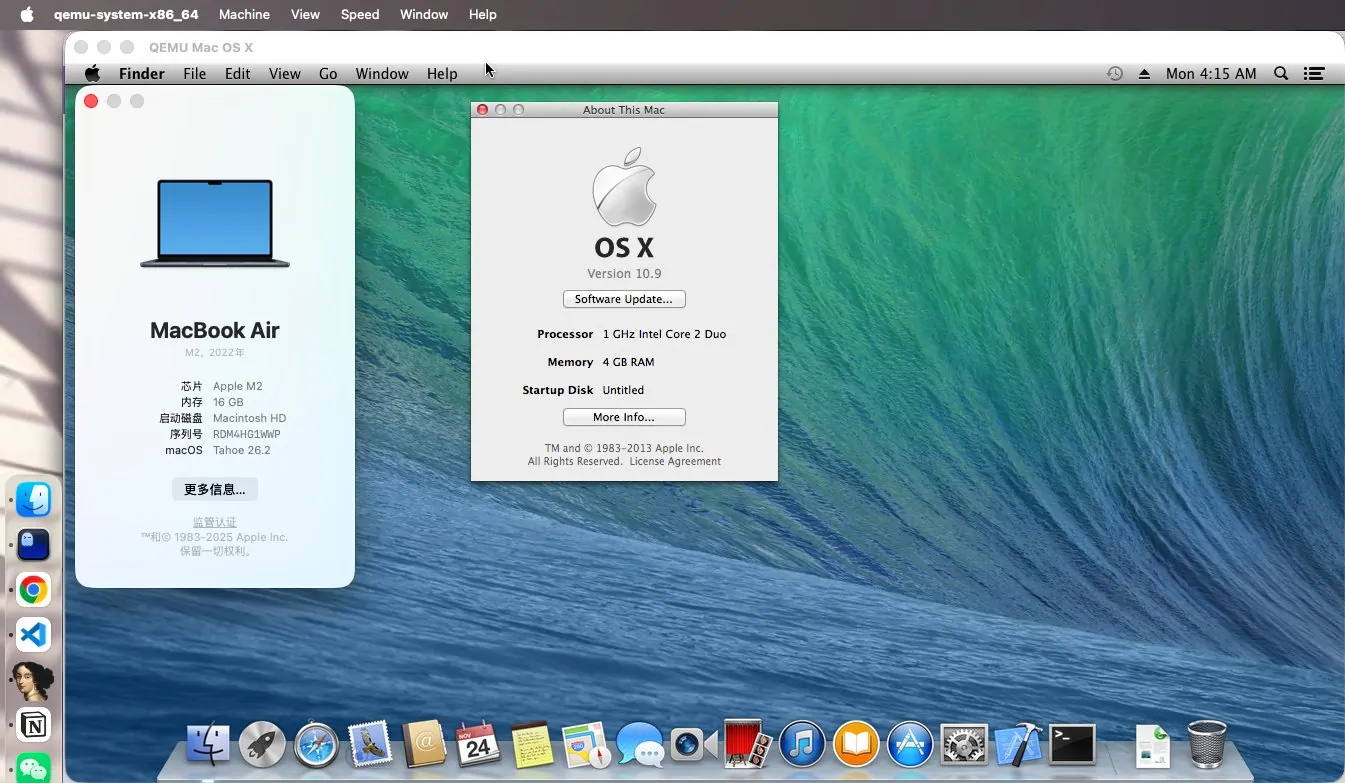Open the Trash at the Dock's end
The image size is (1345, 783).
click(1207, 744)
